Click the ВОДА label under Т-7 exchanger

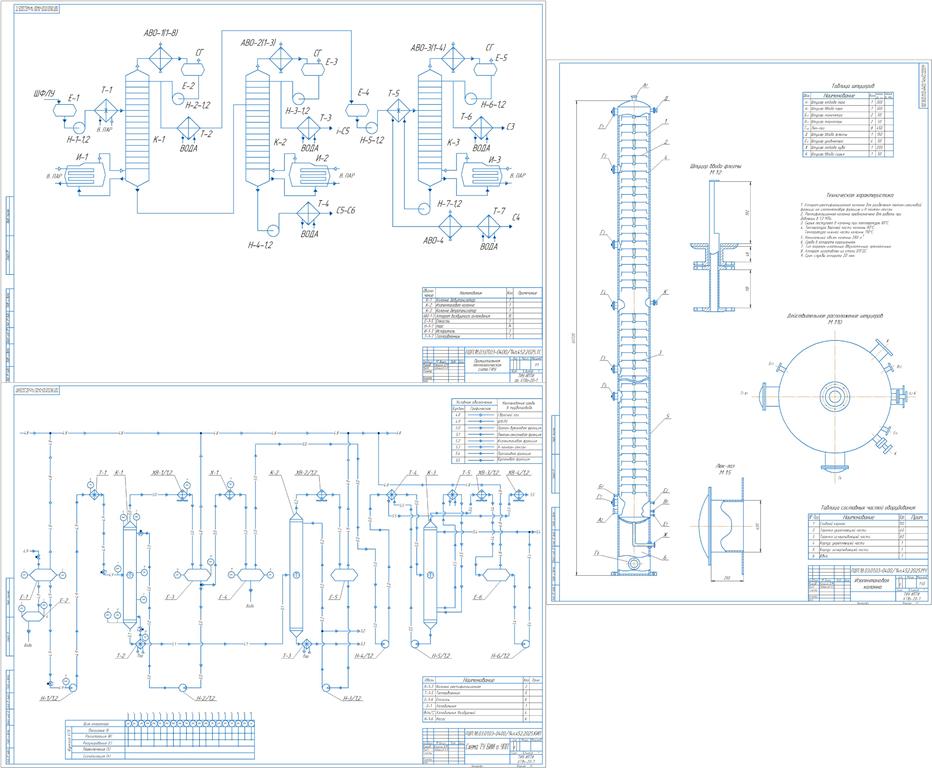pyautogui.click(x=489, y=246)
